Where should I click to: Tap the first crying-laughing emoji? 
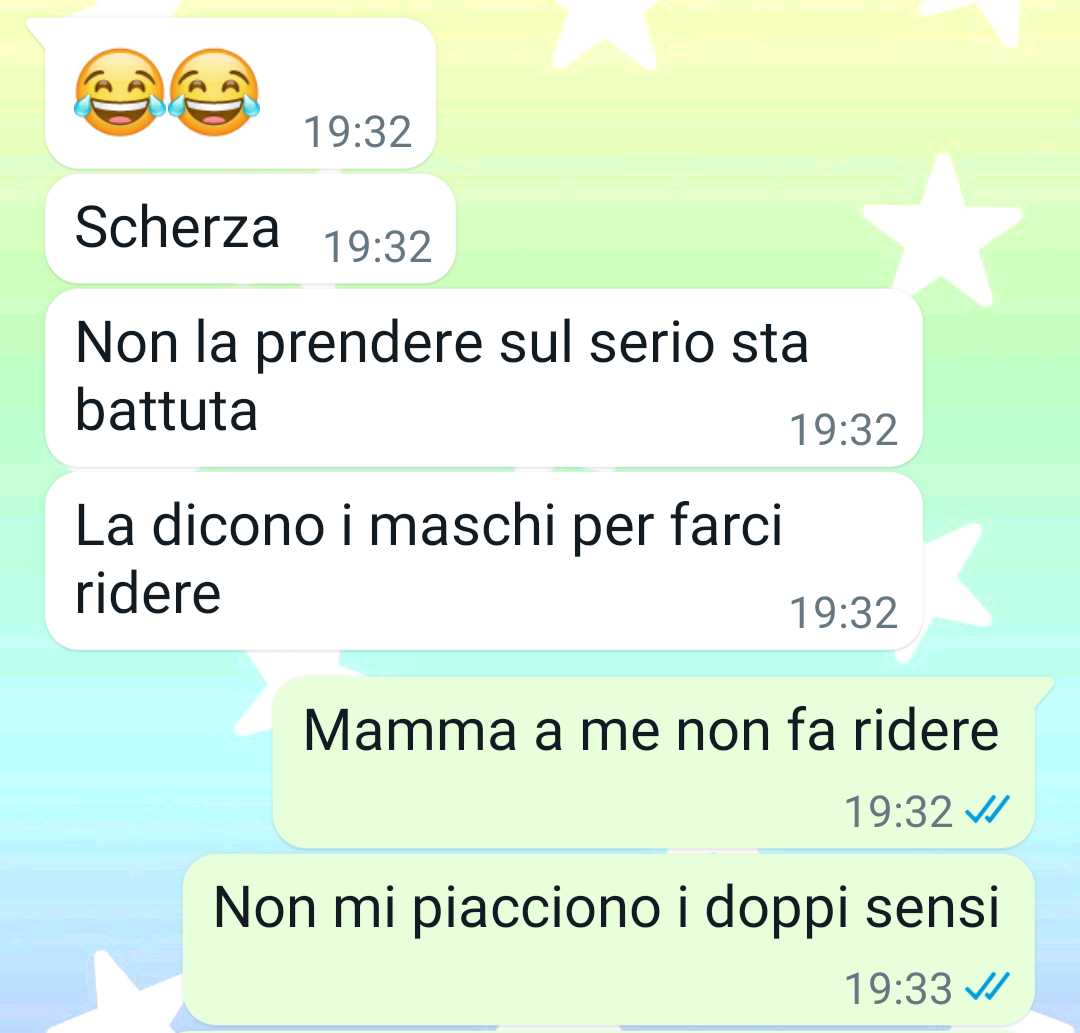[120, 92]
